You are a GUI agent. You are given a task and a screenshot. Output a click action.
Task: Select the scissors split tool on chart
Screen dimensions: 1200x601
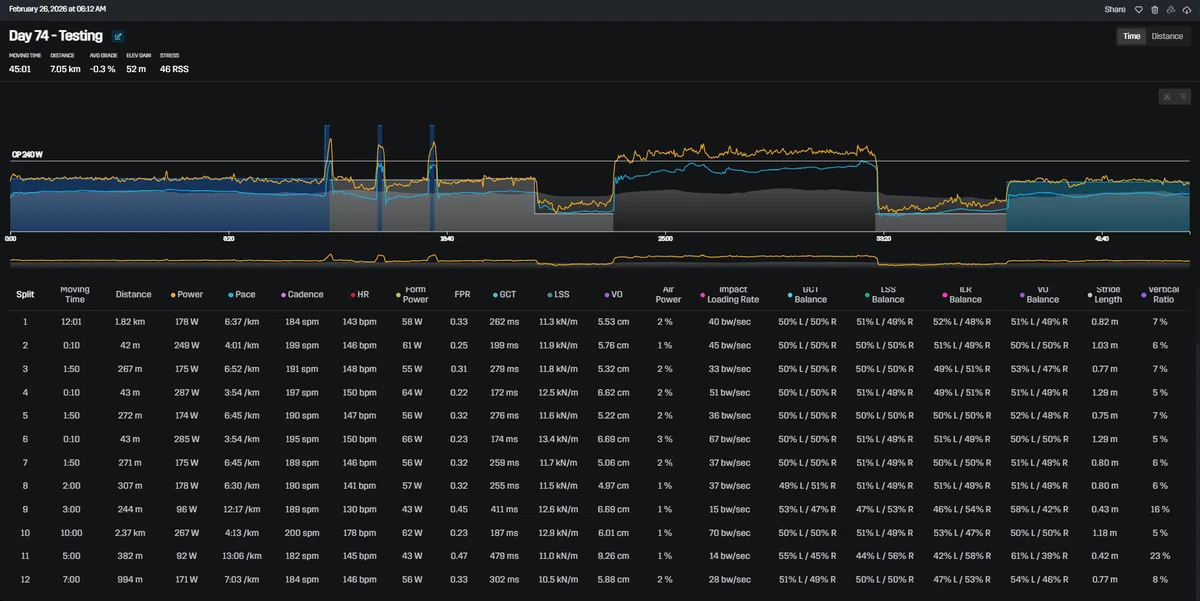tap(1167, 97)
